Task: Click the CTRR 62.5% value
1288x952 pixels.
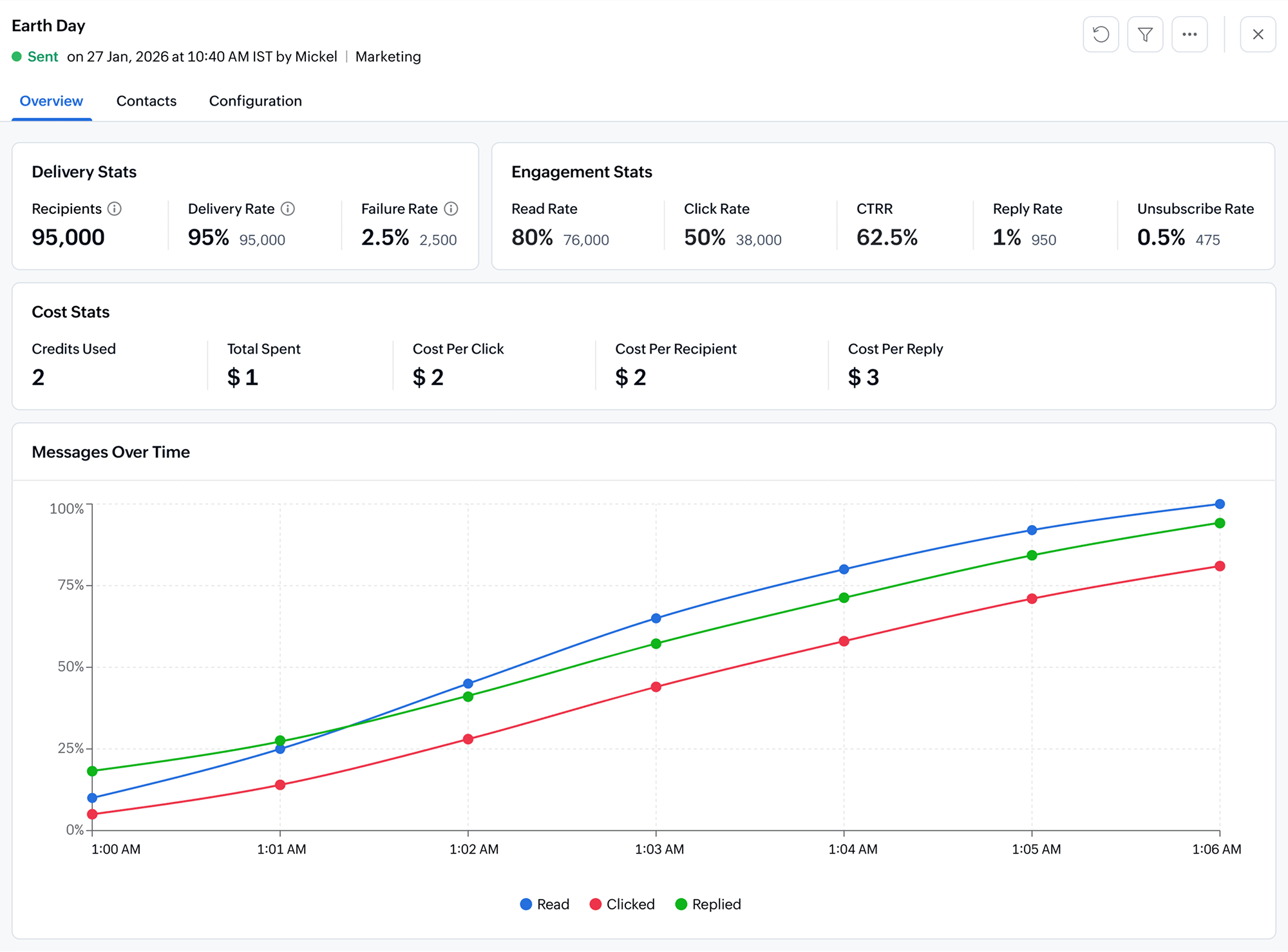Action: (887, 238)
